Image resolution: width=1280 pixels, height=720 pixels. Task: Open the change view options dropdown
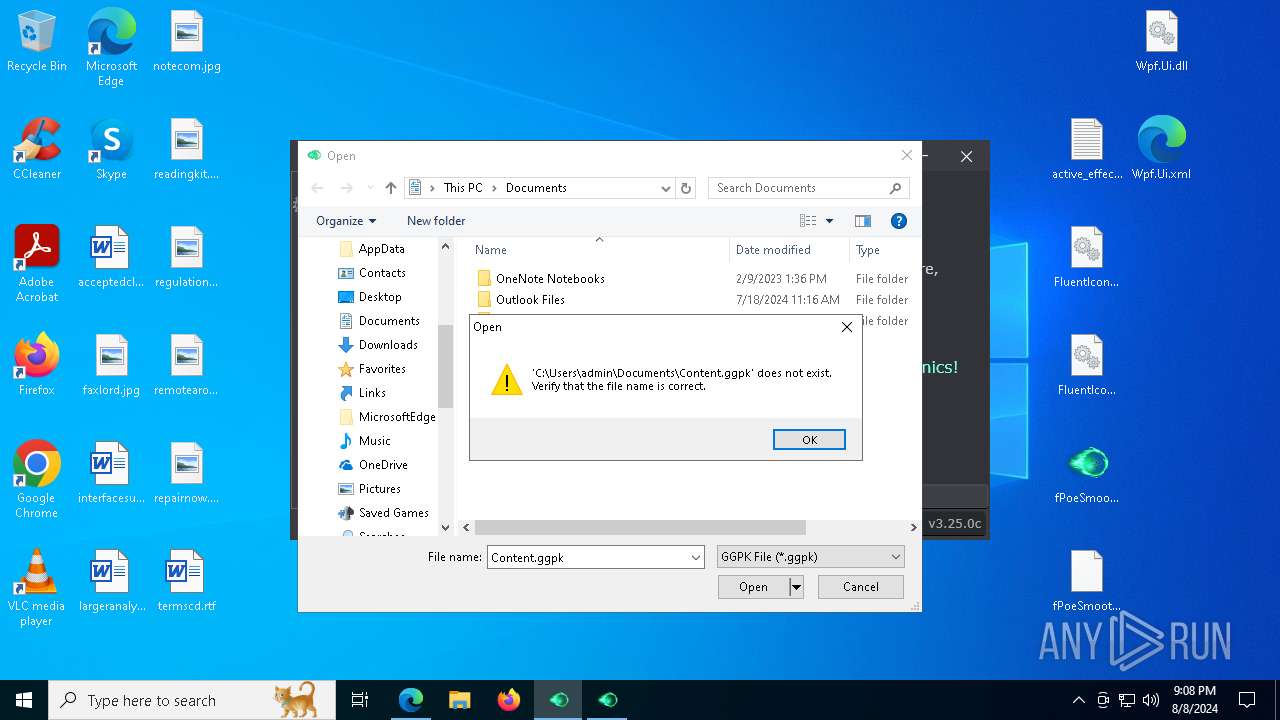829,221
